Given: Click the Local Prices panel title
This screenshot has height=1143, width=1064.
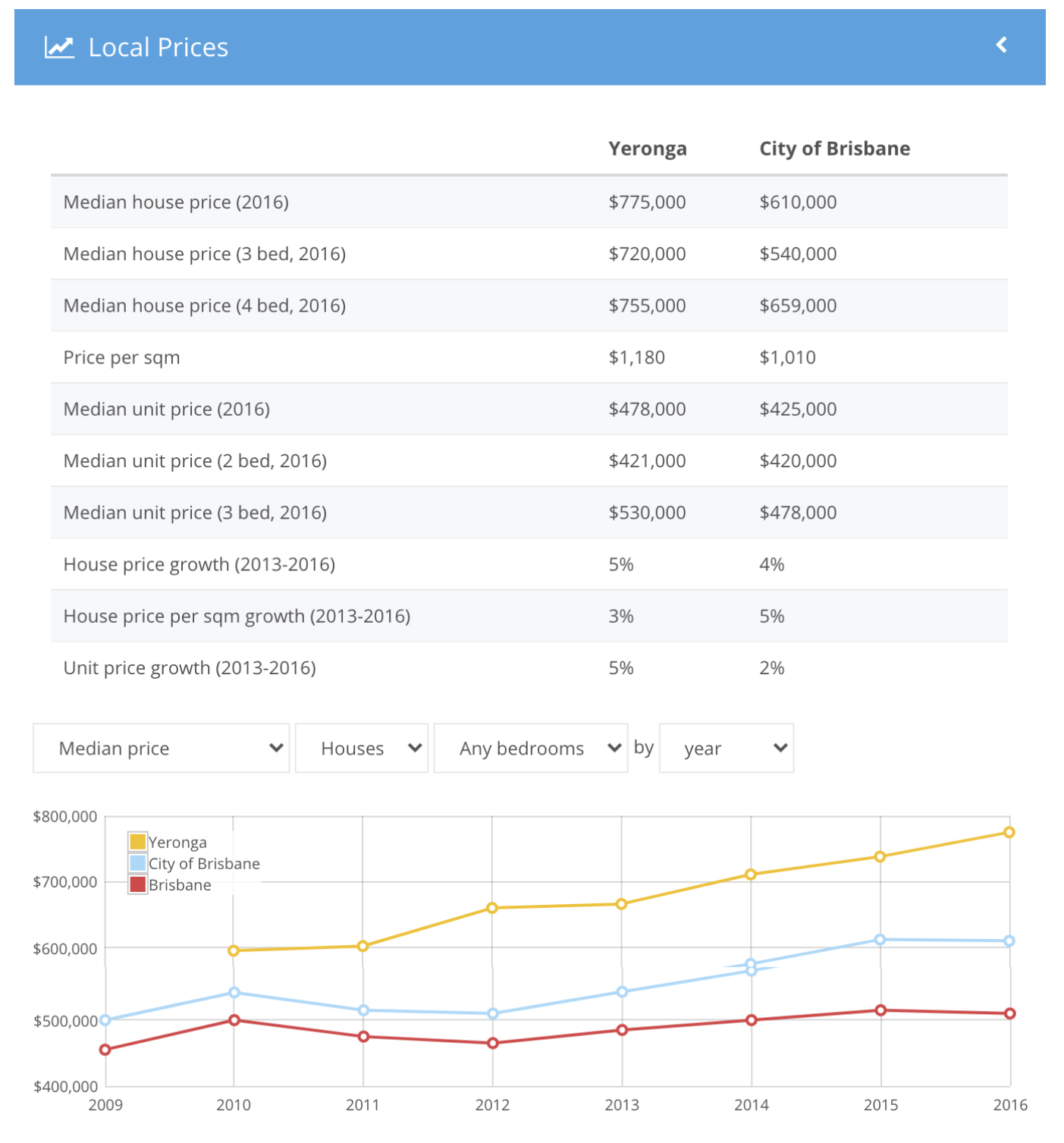Looking at the screenshot, I should click(x=159, y=48).
